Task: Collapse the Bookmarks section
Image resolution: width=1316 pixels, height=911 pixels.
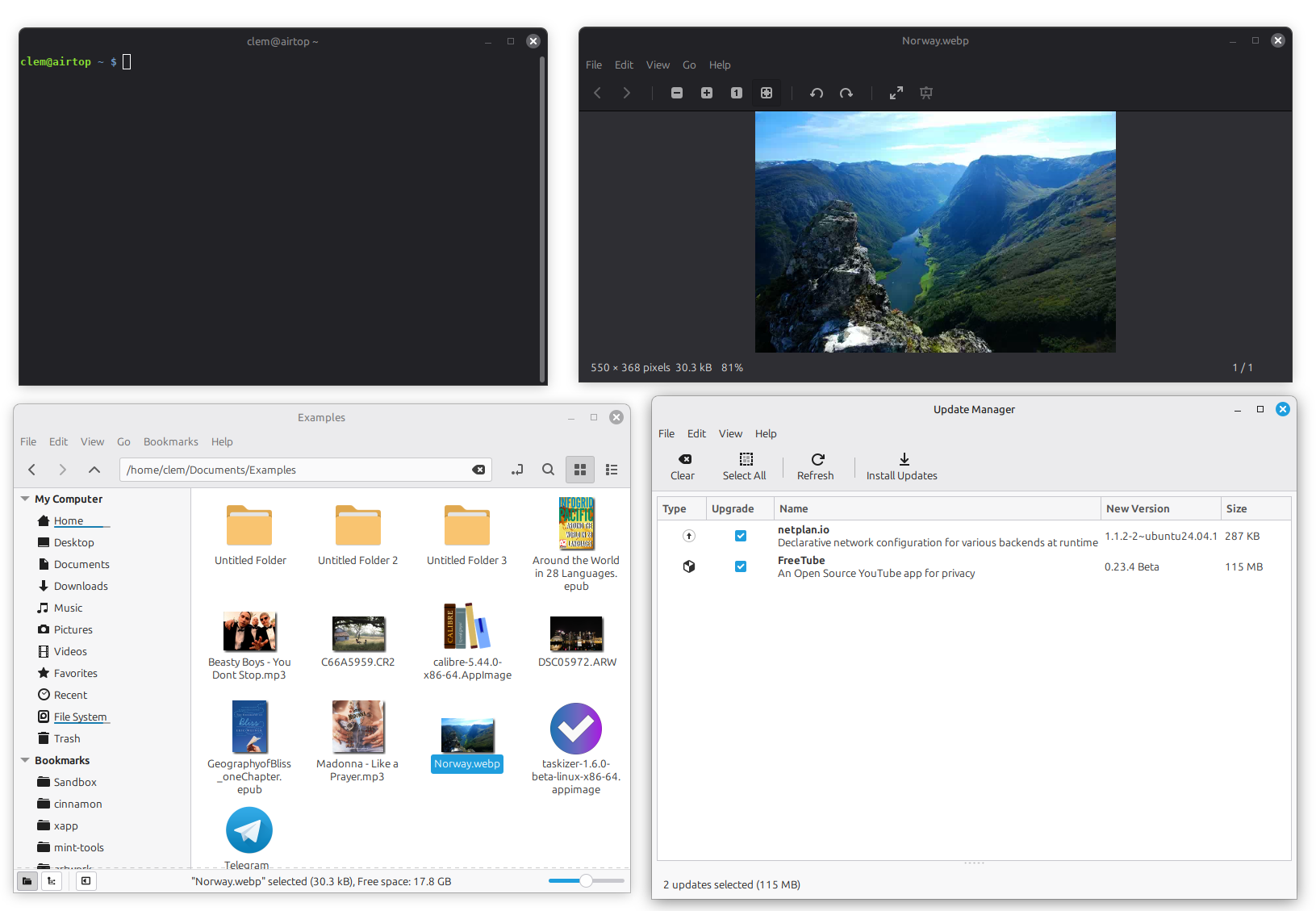Action: (x=25, y=759)
